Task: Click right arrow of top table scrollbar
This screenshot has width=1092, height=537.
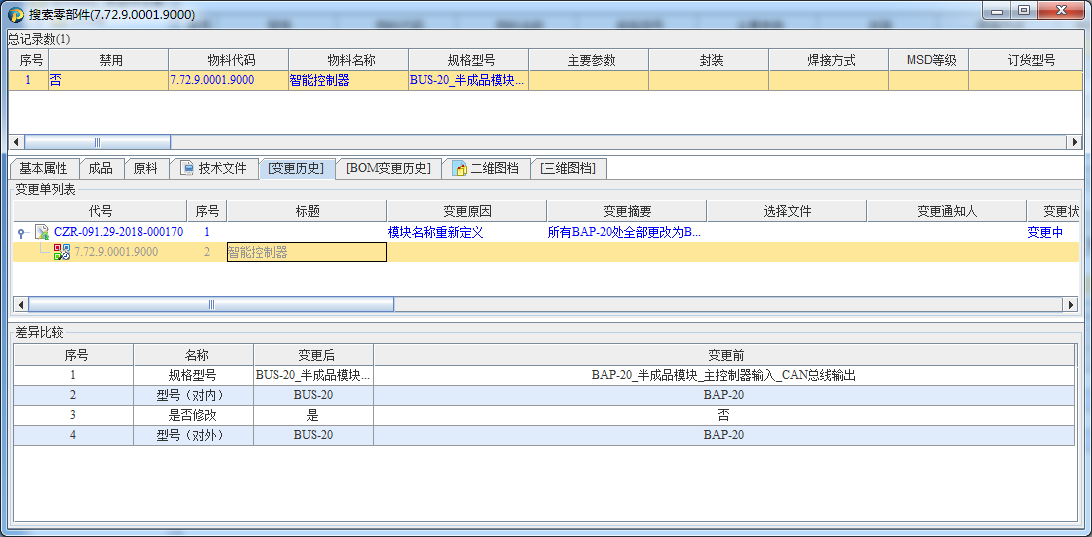Action: point(1076,142)
